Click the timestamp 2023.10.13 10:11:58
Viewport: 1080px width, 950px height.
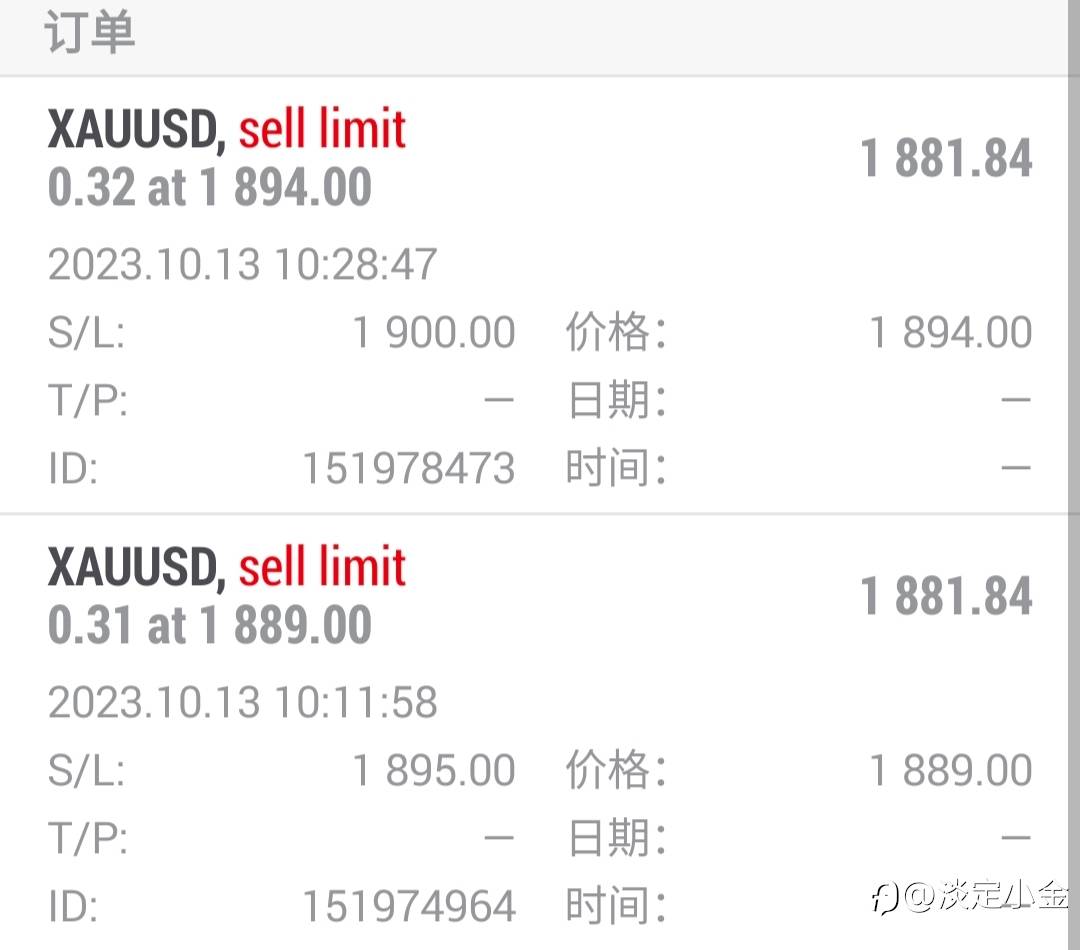pyautogui.click(x=242, y=702)
